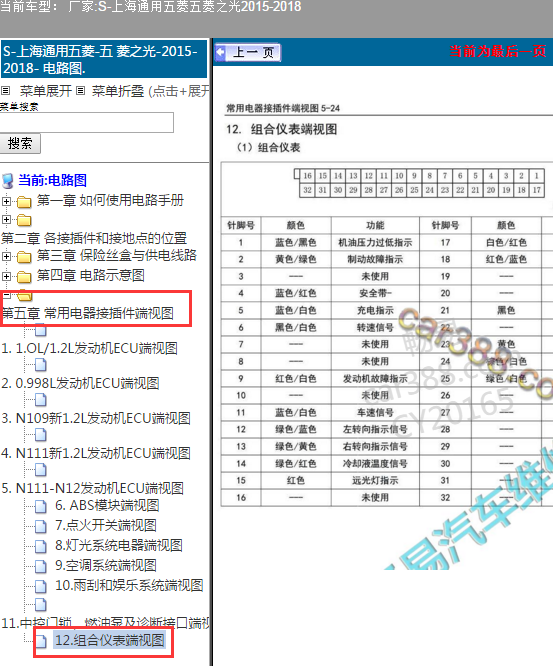Image resolution: width=553 pixels, height=666 pixels.
Task: Click page icon above 5. N111-N12发动机ECU端视图
Action: 41,470
